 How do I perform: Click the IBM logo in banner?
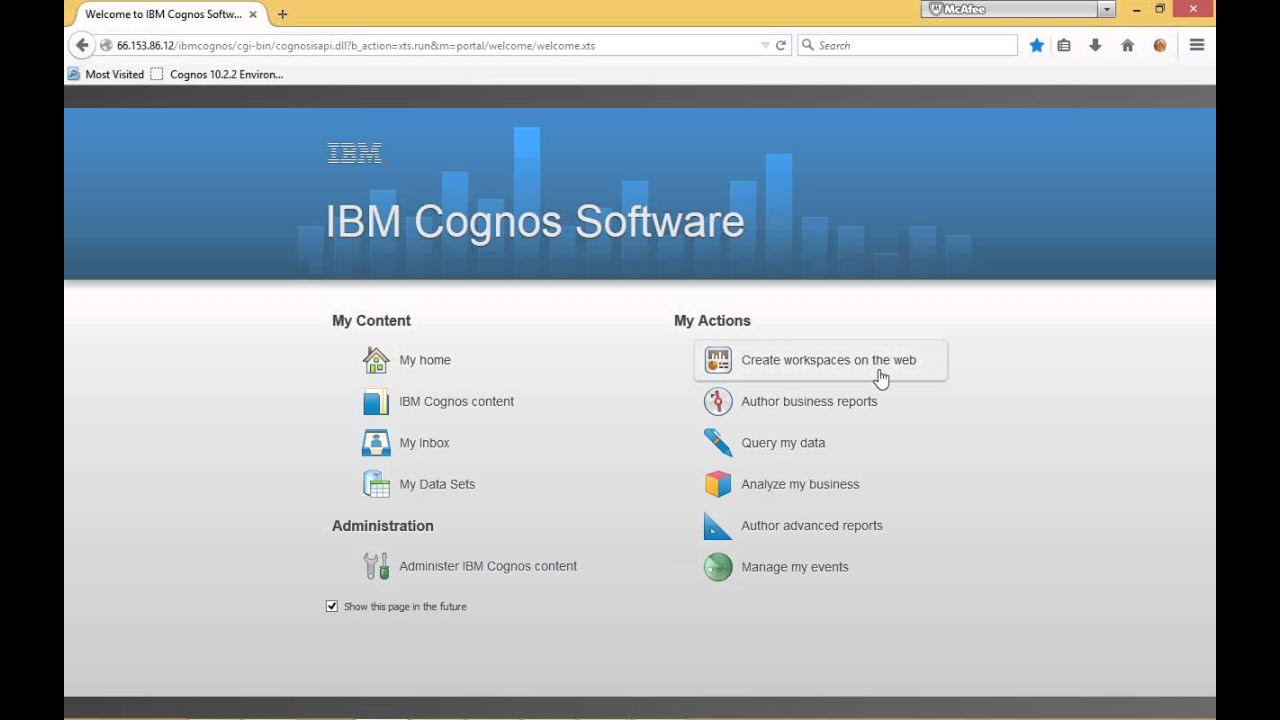click(x=355, y=153)
